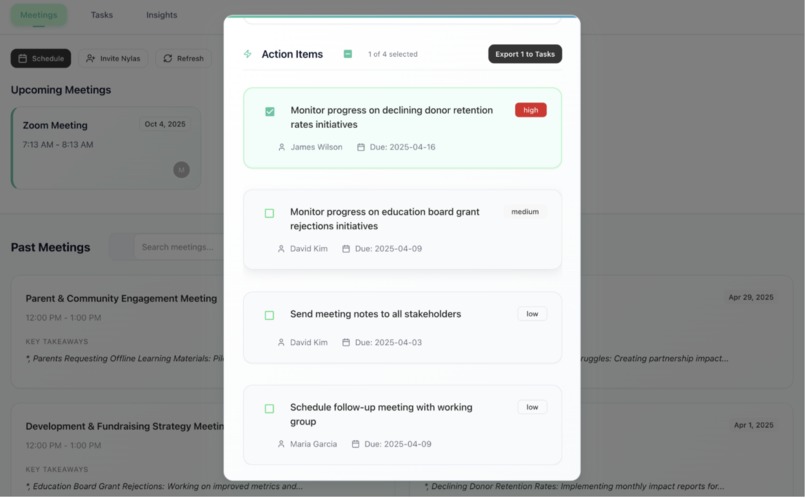Click calendar icon beside Due: 2025-04-03
Screen dimensions: 806x498
point(346,343)
